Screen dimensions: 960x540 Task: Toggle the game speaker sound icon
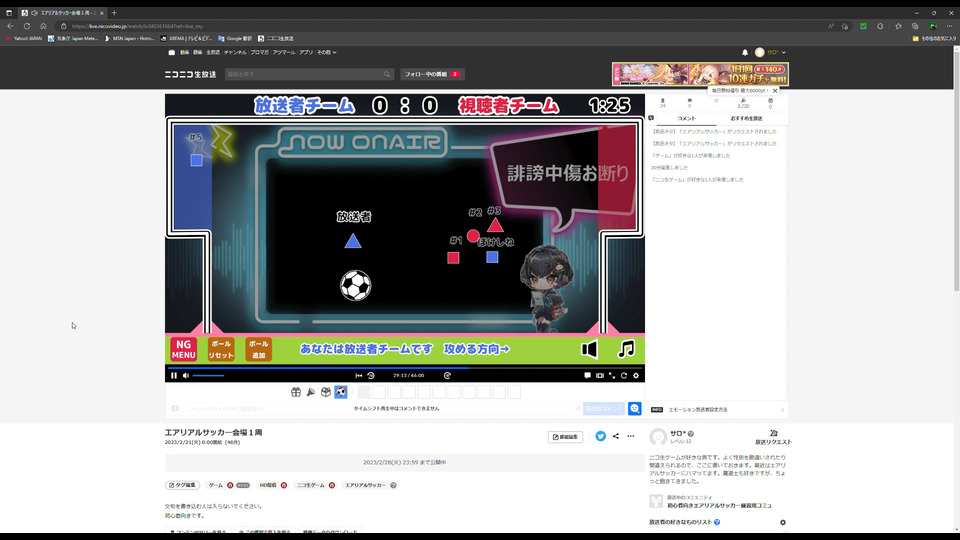coord(589,349)
